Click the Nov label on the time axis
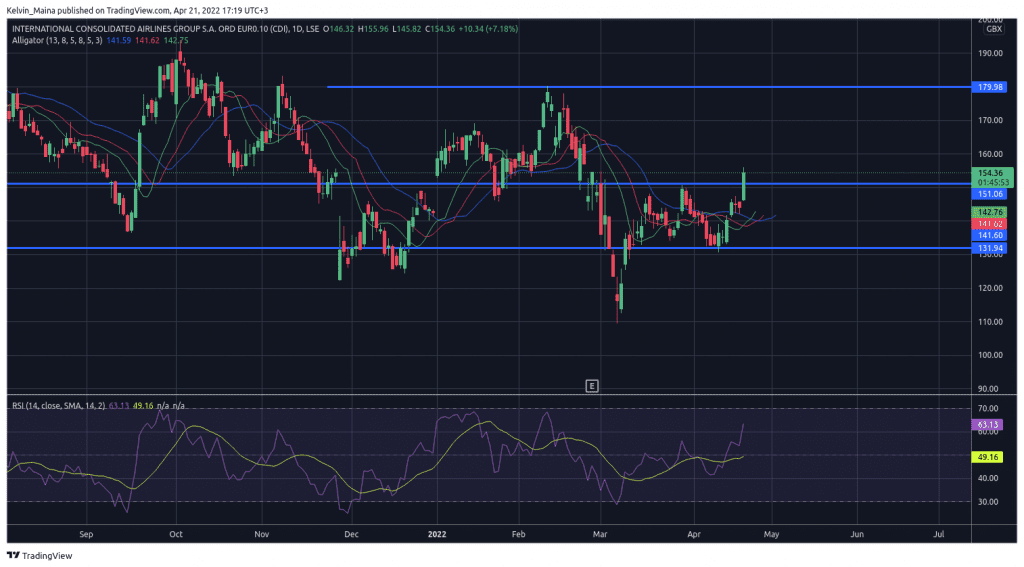This screenshot has width=1024, height=567. (x=261, y=534)
